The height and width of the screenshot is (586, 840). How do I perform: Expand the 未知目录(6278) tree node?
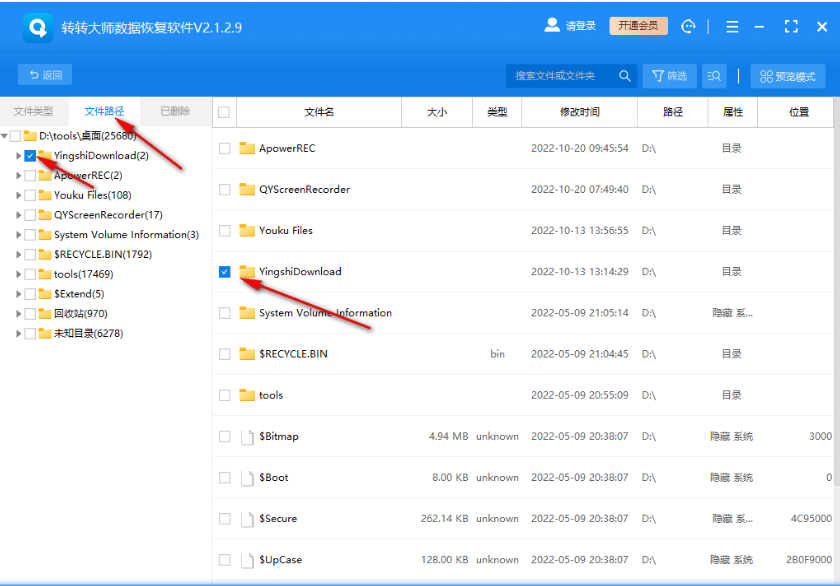(x=18, y=333)
